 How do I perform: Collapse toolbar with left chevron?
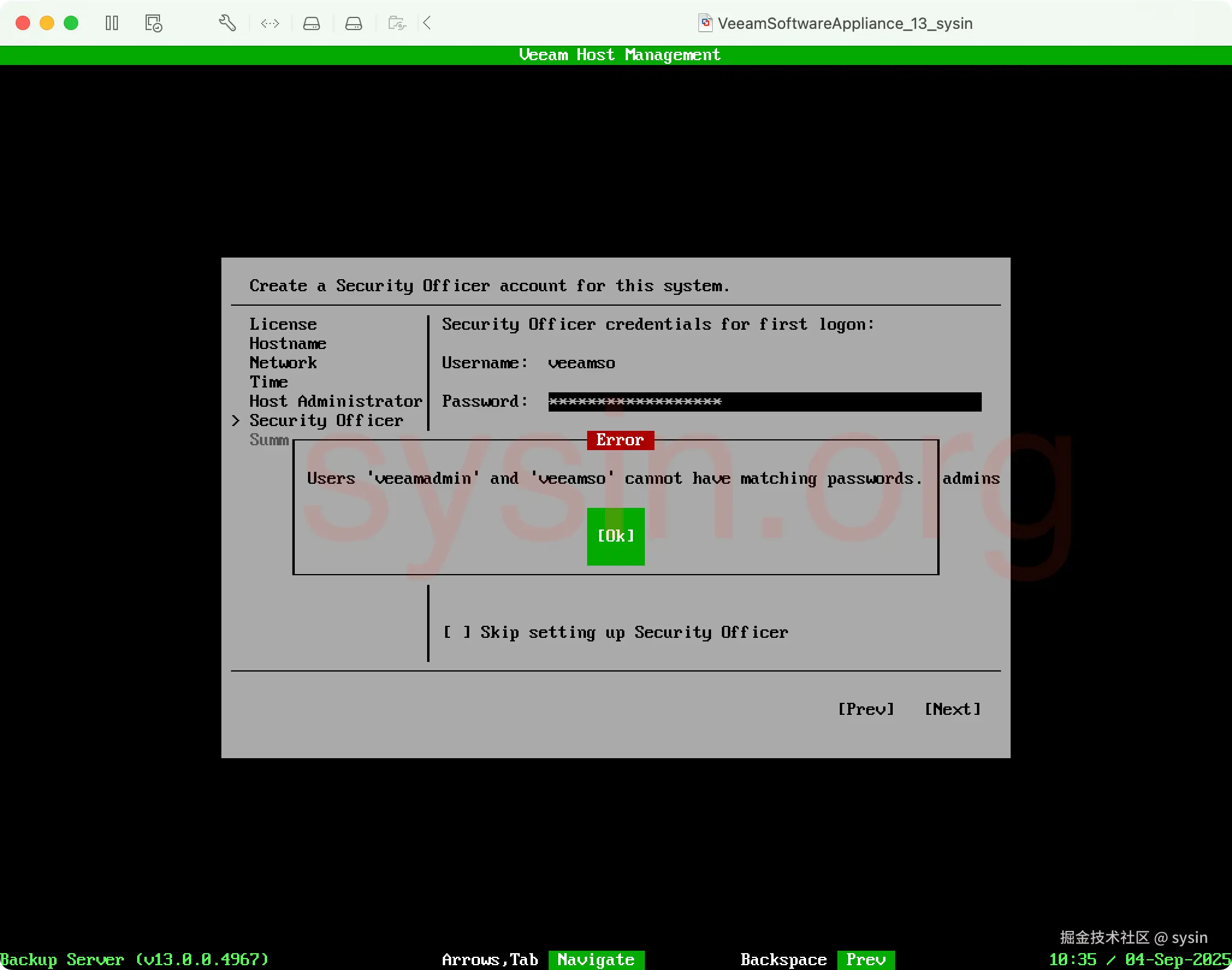tap(427, 23)
